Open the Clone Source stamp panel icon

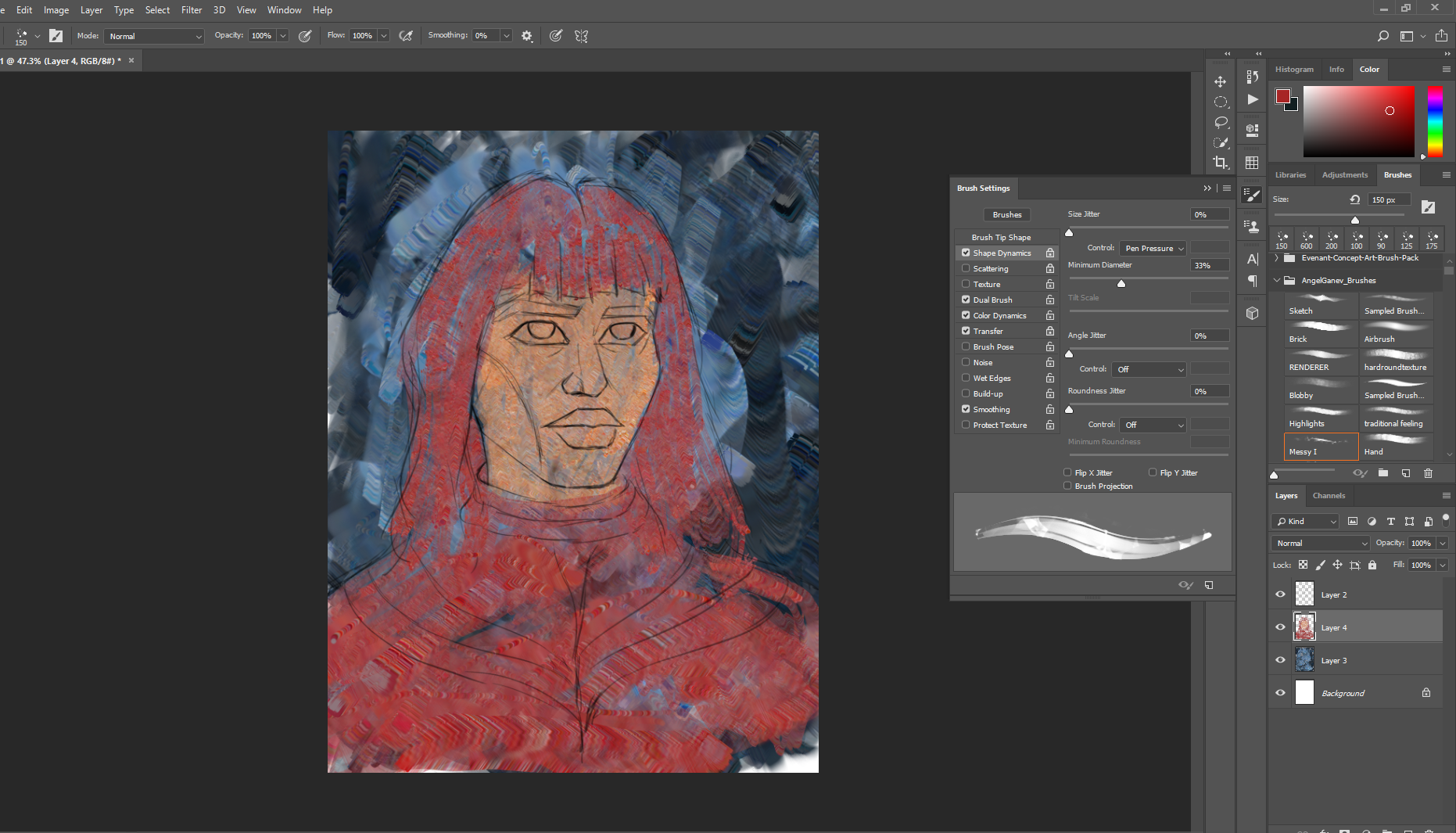click(x=1252, y=227)
